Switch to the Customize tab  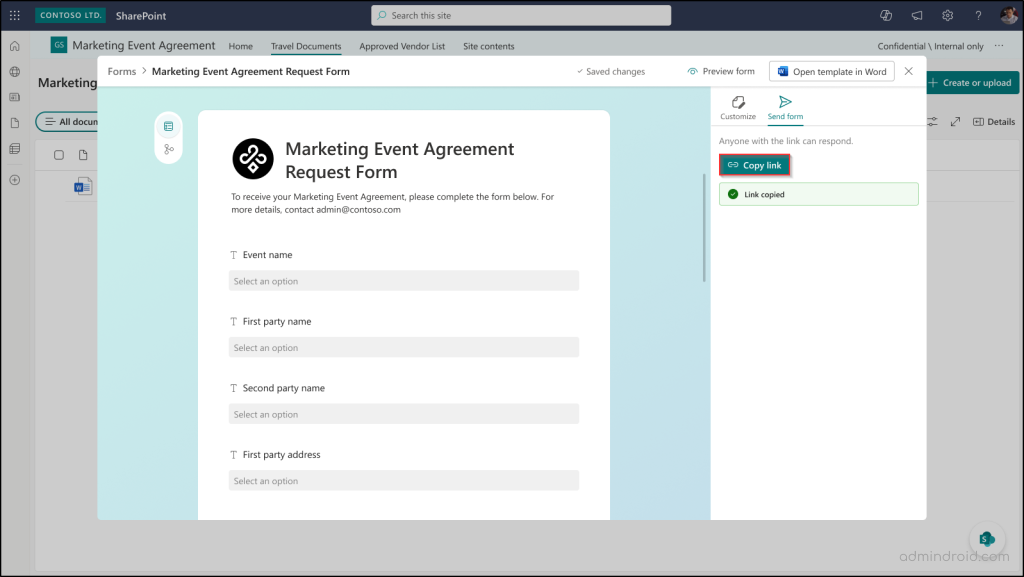[x=738, y=107]
